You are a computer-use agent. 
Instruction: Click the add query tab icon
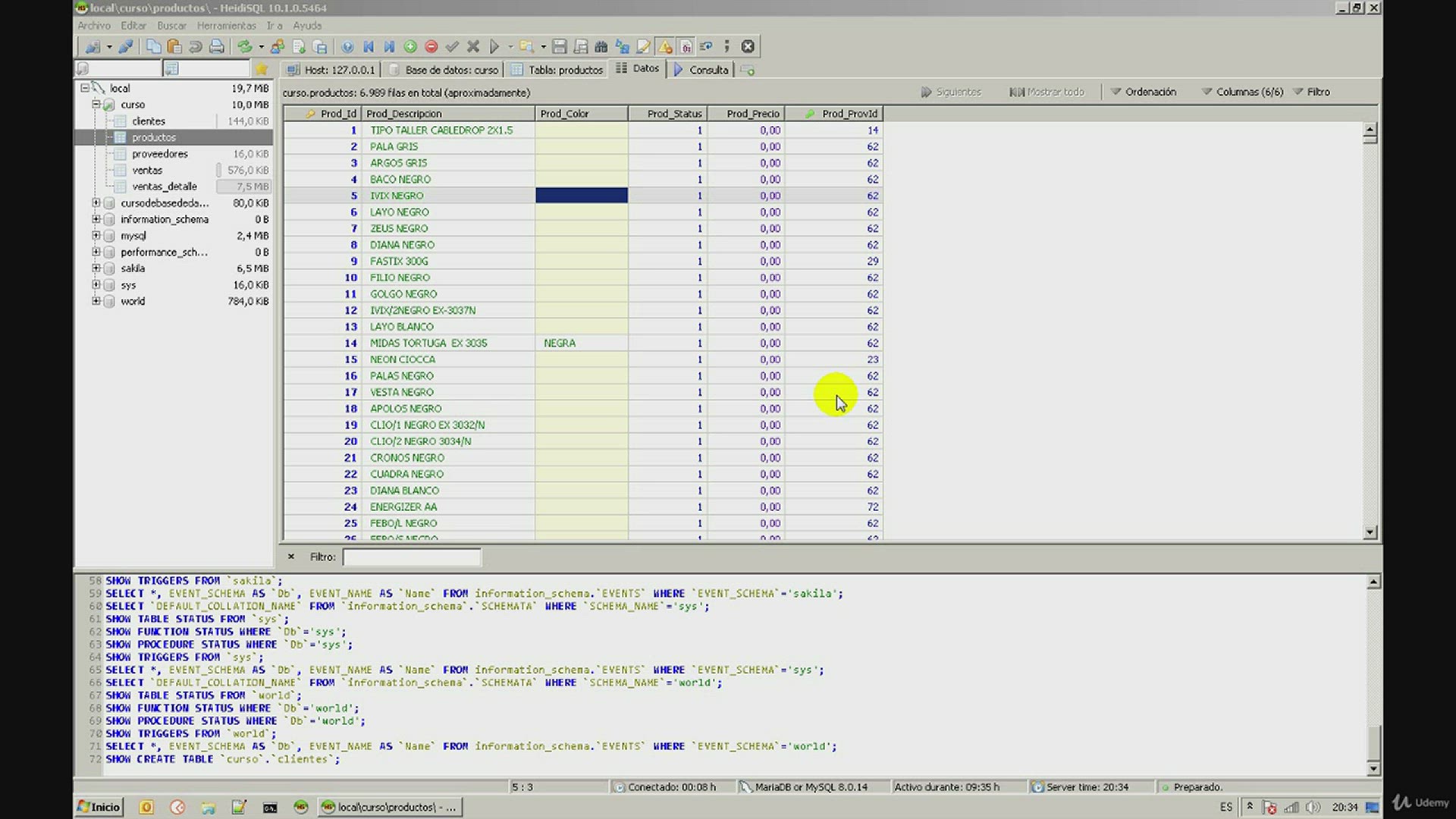748,70
